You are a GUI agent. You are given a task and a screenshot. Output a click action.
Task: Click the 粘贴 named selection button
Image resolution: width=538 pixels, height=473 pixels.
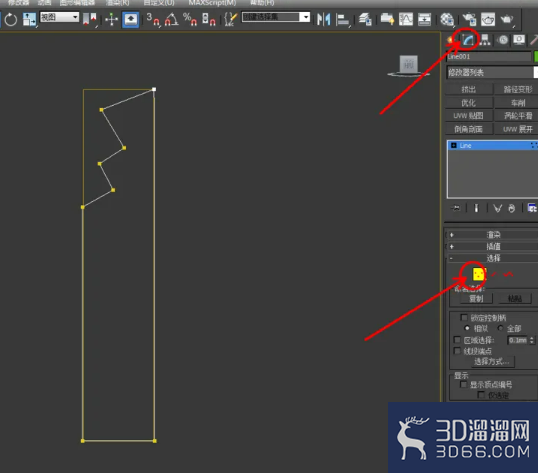(x=515, y=298)
